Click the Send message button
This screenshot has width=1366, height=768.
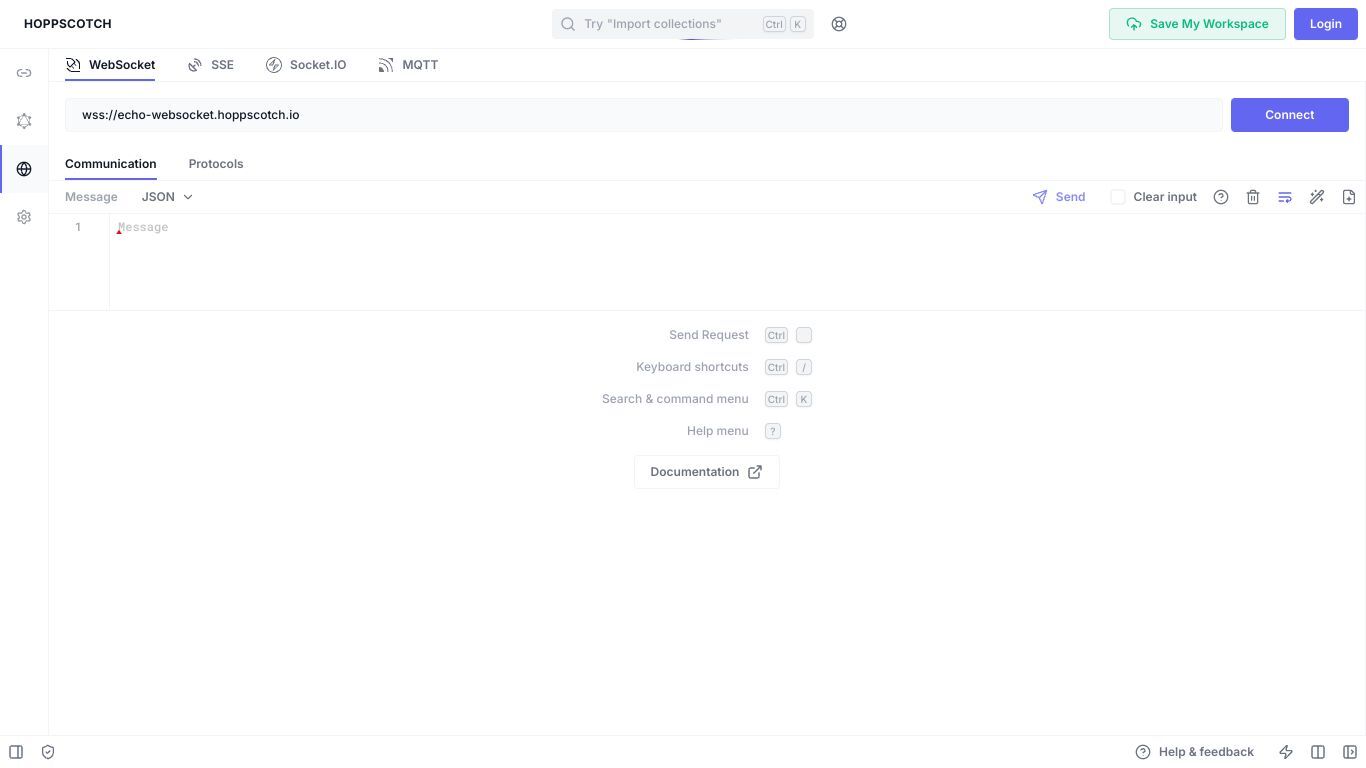[x=1059, y=197]
